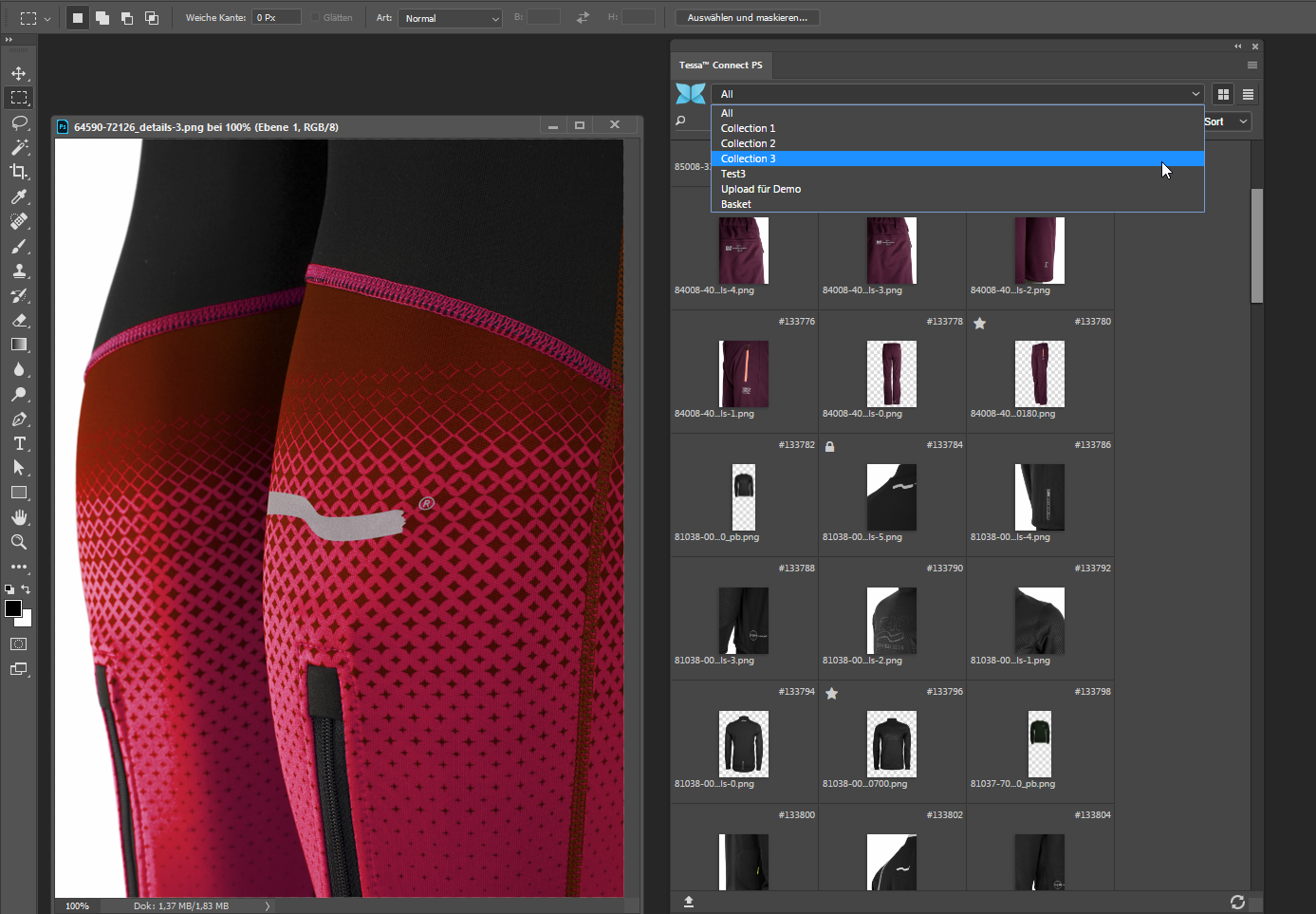
Task: Click the refresh button in Tessa panel
Action: [1237, 902]
